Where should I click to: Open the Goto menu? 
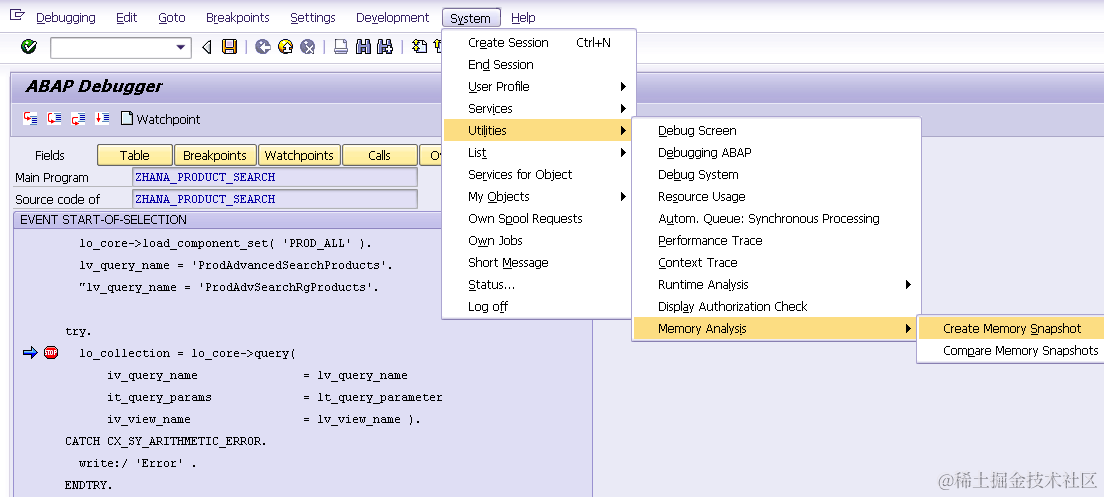[x=172, y=18]
